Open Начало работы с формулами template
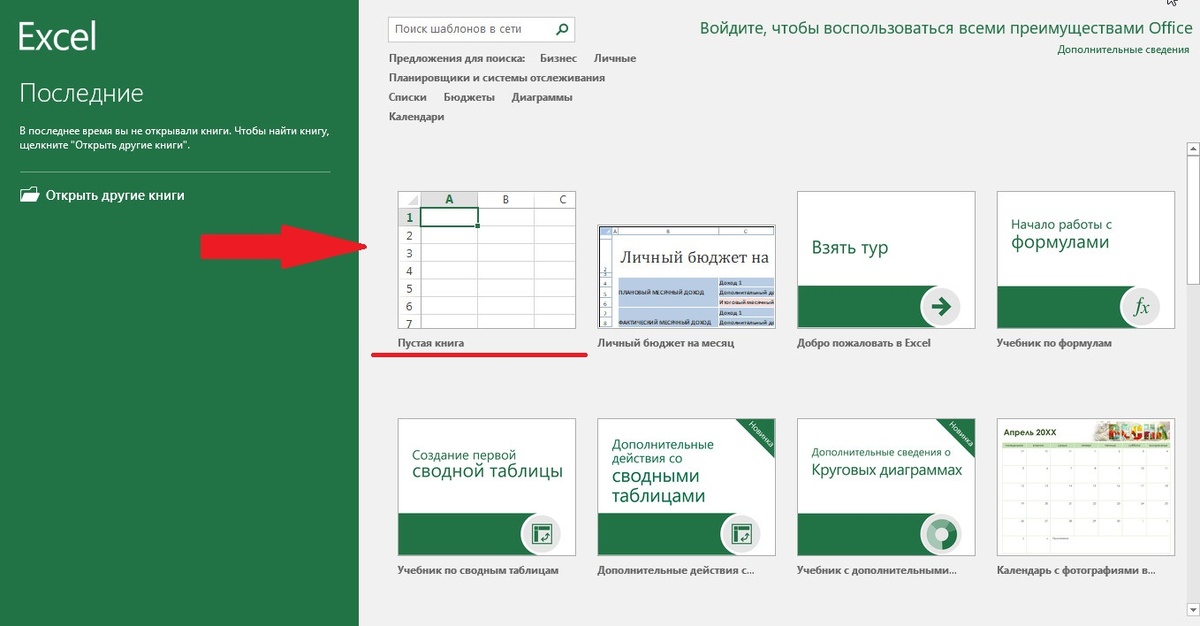This screenshot has height=626, width=1200. click(x=1087, y=259)
